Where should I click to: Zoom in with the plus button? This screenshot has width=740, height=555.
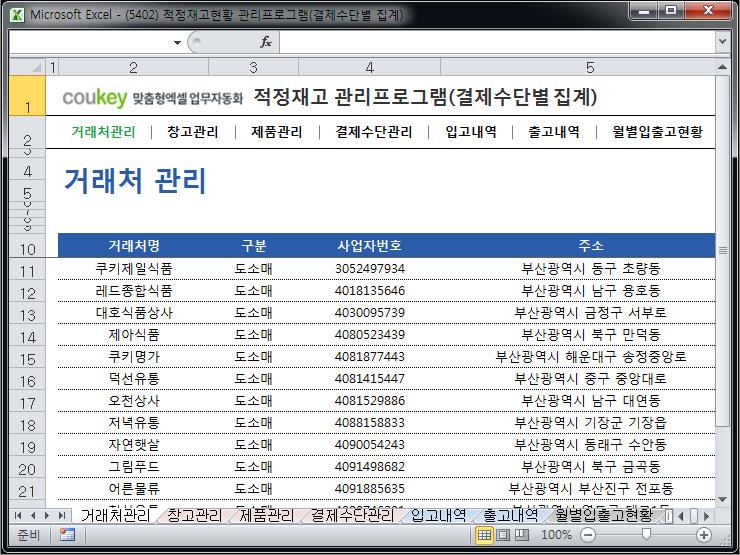[x=704, y=535]
